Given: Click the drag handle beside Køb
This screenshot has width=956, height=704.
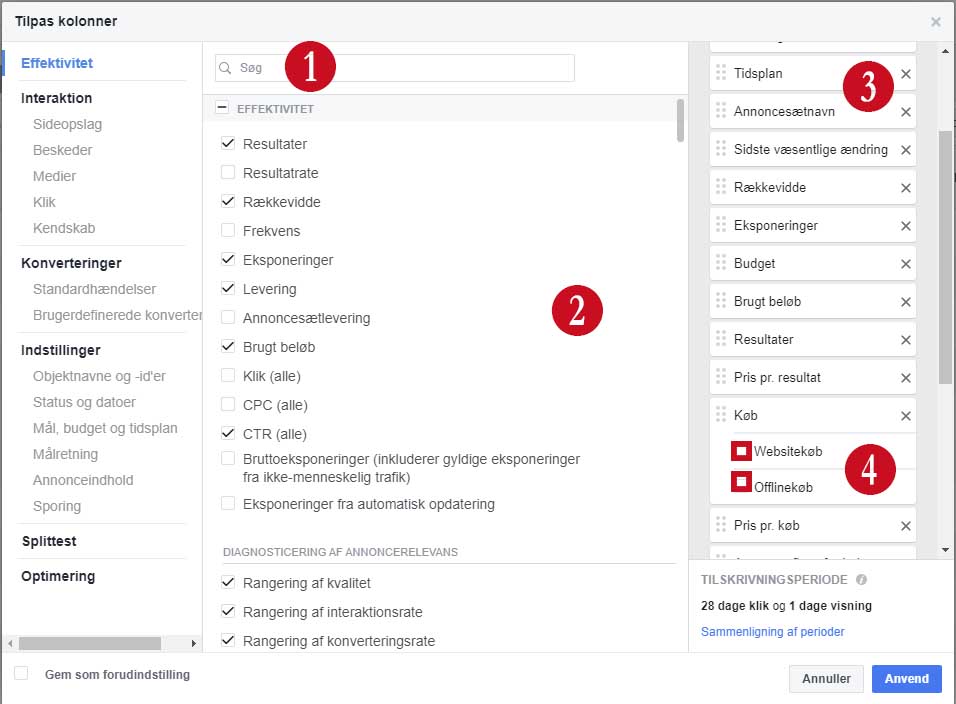Looking at the screenshot, I should (723, 415).
